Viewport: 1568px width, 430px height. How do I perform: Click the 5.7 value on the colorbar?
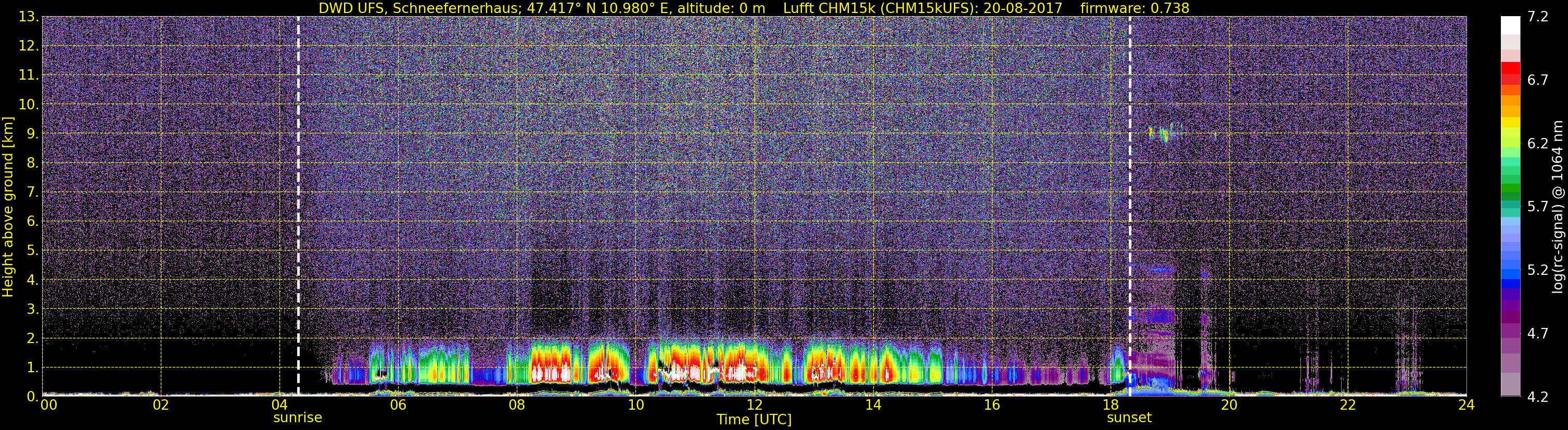click(x=1538, y=207)
